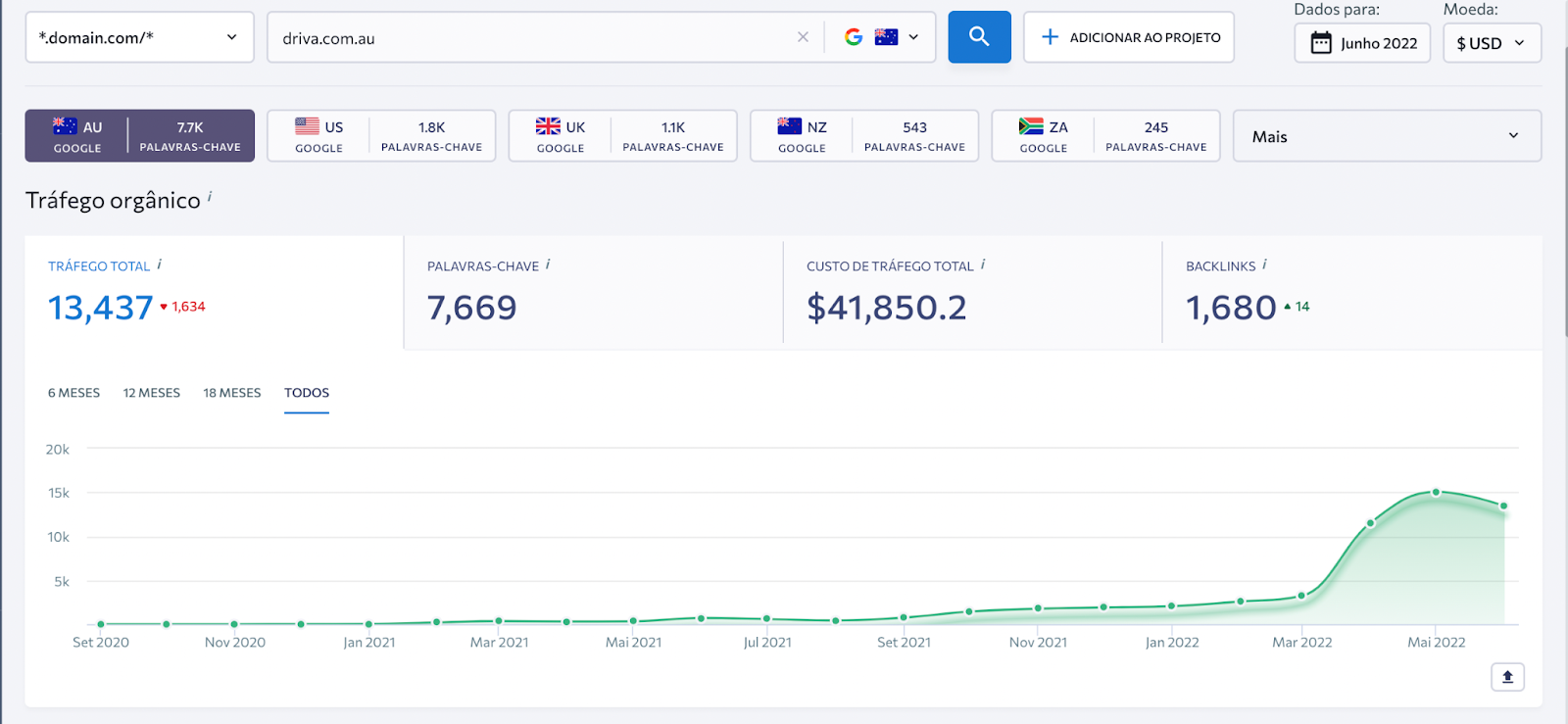The image size is (1568, 724).
Task: Click info icon beside Palavras-chave metric
Action: [x=548, y=265]
